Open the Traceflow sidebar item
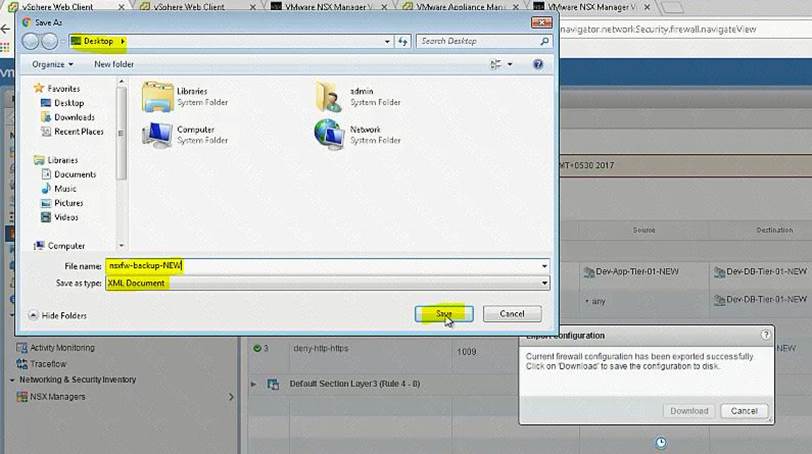The height and width of the screenshot is (454, 812). coord(48,364)
